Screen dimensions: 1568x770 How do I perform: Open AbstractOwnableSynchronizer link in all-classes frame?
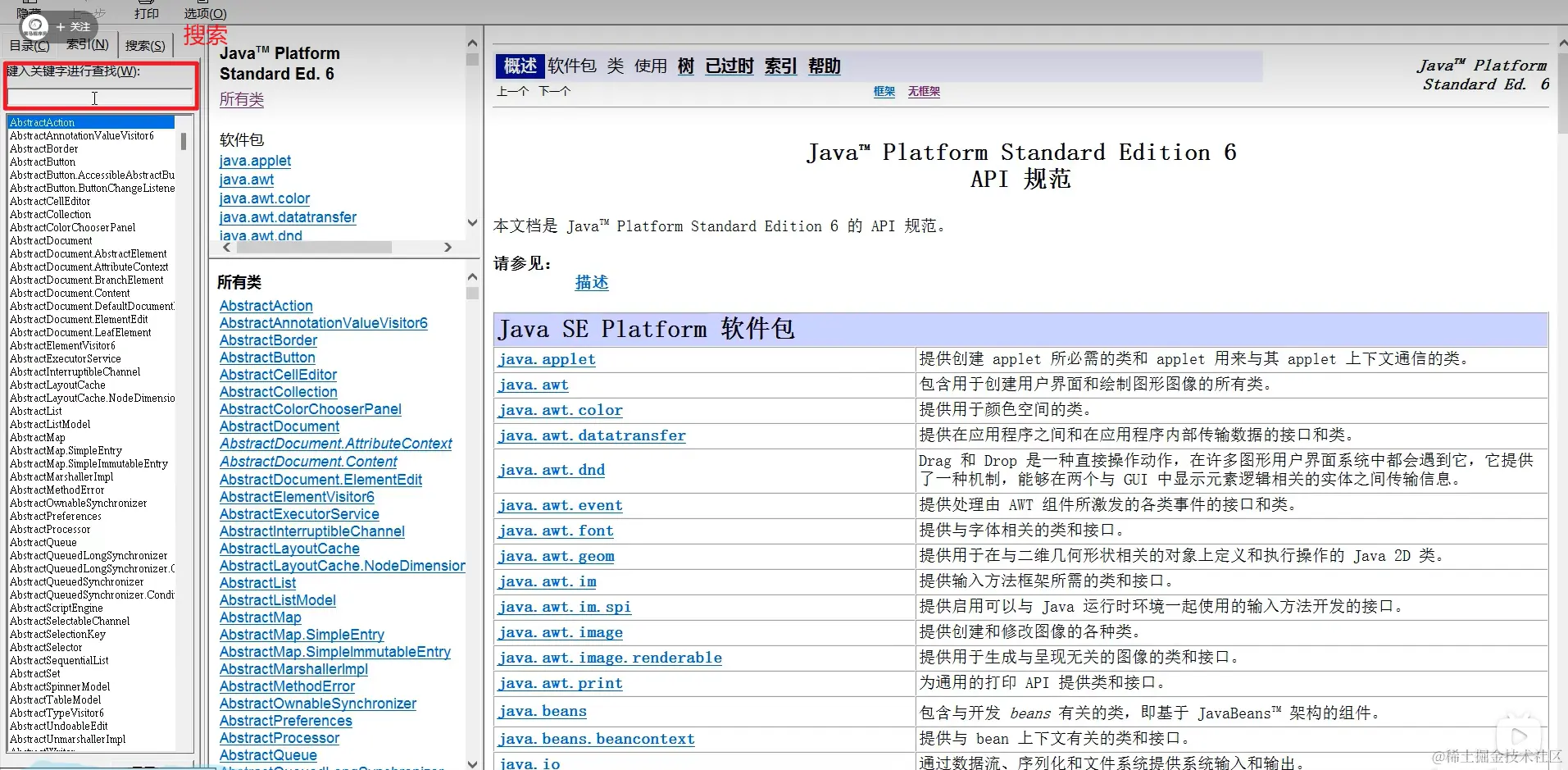[318, 704]
